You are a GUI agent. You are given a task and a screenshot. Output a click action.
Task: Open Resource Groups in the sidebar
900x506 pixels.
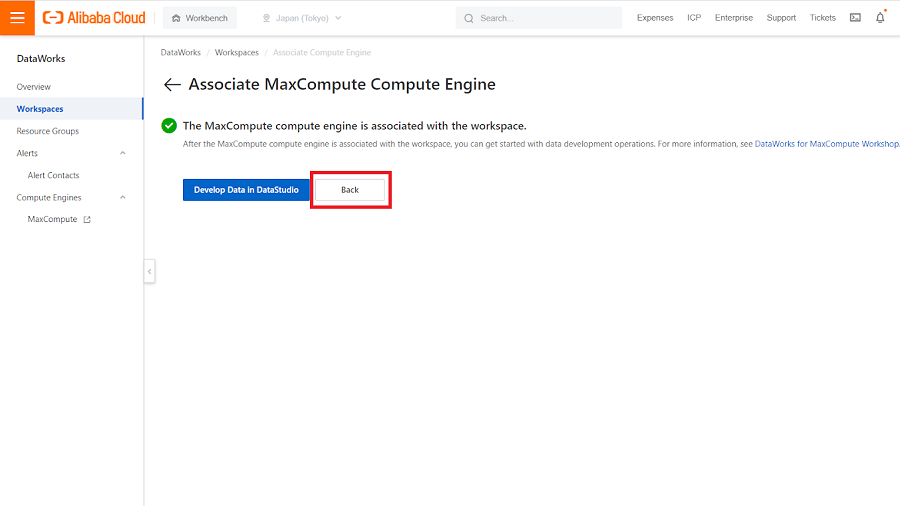click(47, 131)
